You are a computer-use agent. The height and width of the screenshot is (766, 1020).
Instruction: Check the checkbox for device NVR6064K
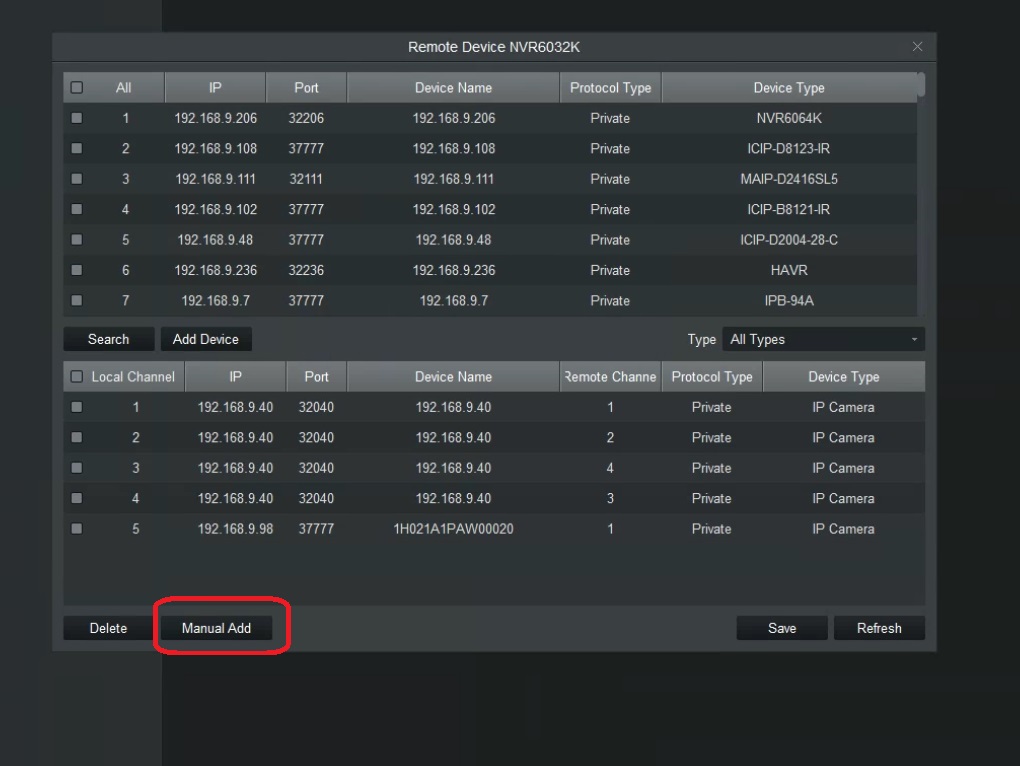click(76, 118)
